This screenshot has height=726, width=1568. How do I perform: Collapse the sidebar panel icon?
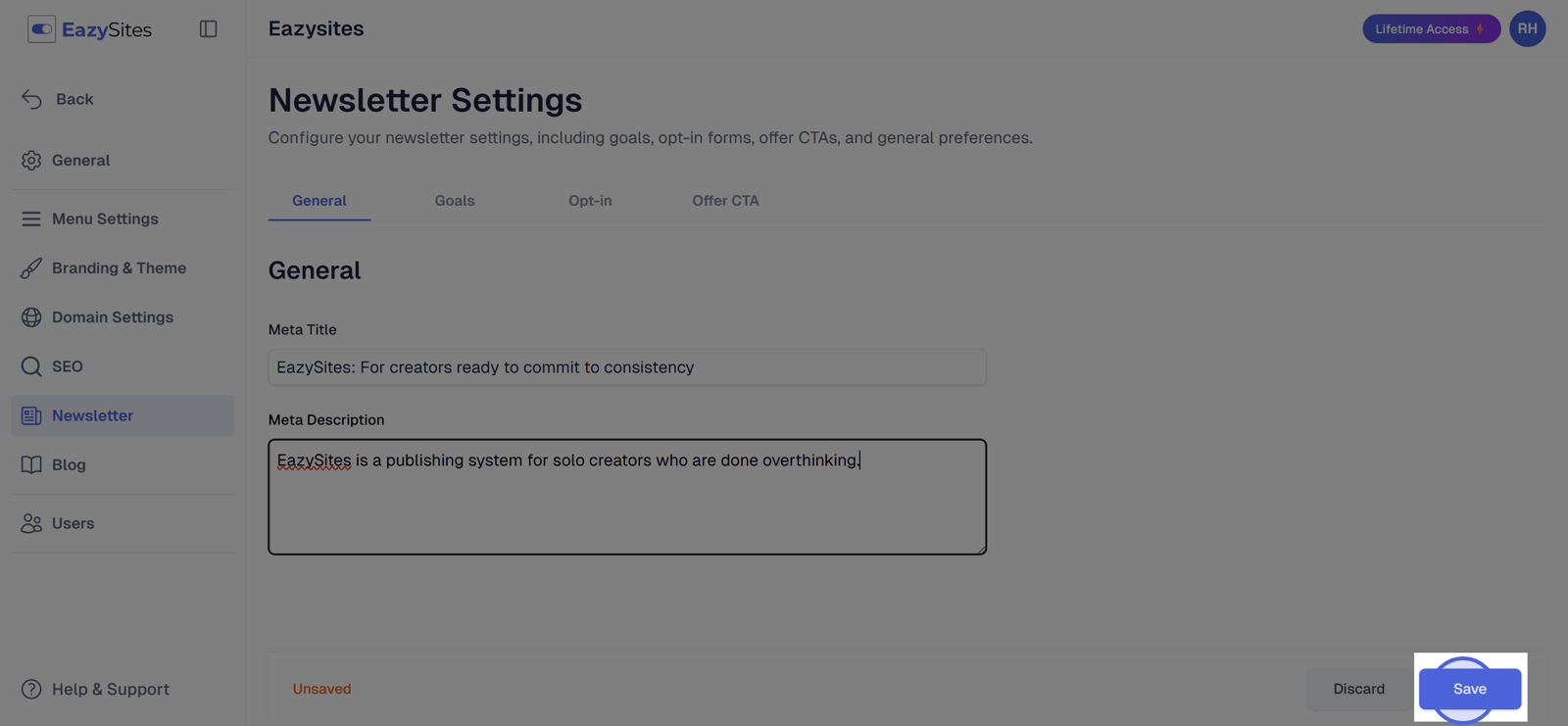point(208,29)
